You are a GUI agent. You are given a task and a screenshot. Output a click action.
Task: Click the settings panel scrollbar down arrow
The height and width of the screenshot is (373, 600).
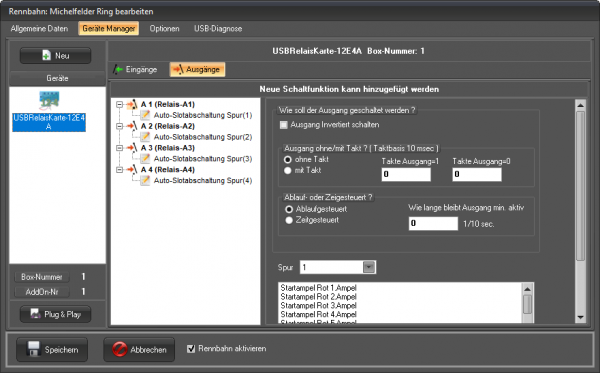[580, 317]
